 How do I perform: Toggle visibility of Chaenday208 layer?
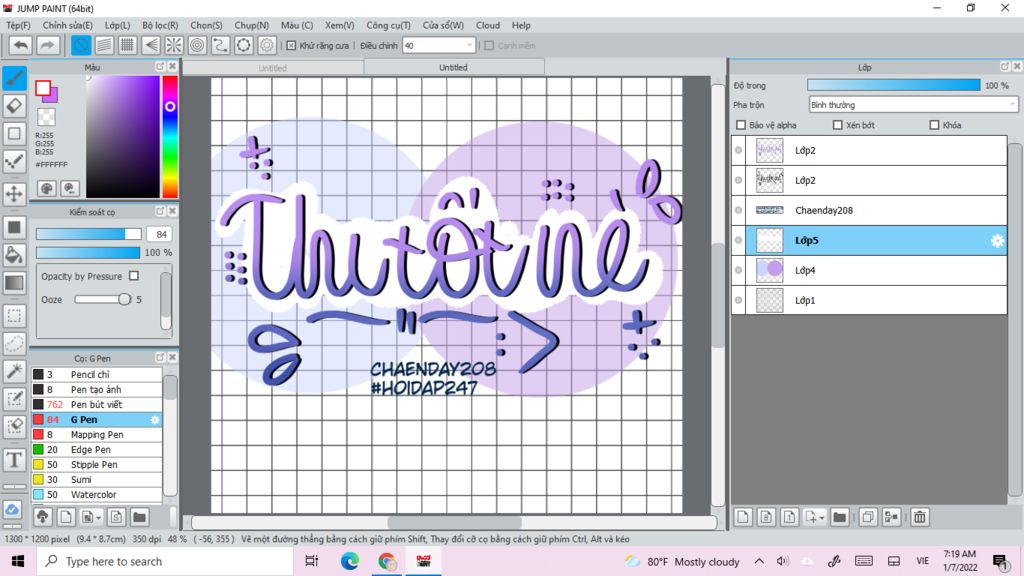[739, 210]
